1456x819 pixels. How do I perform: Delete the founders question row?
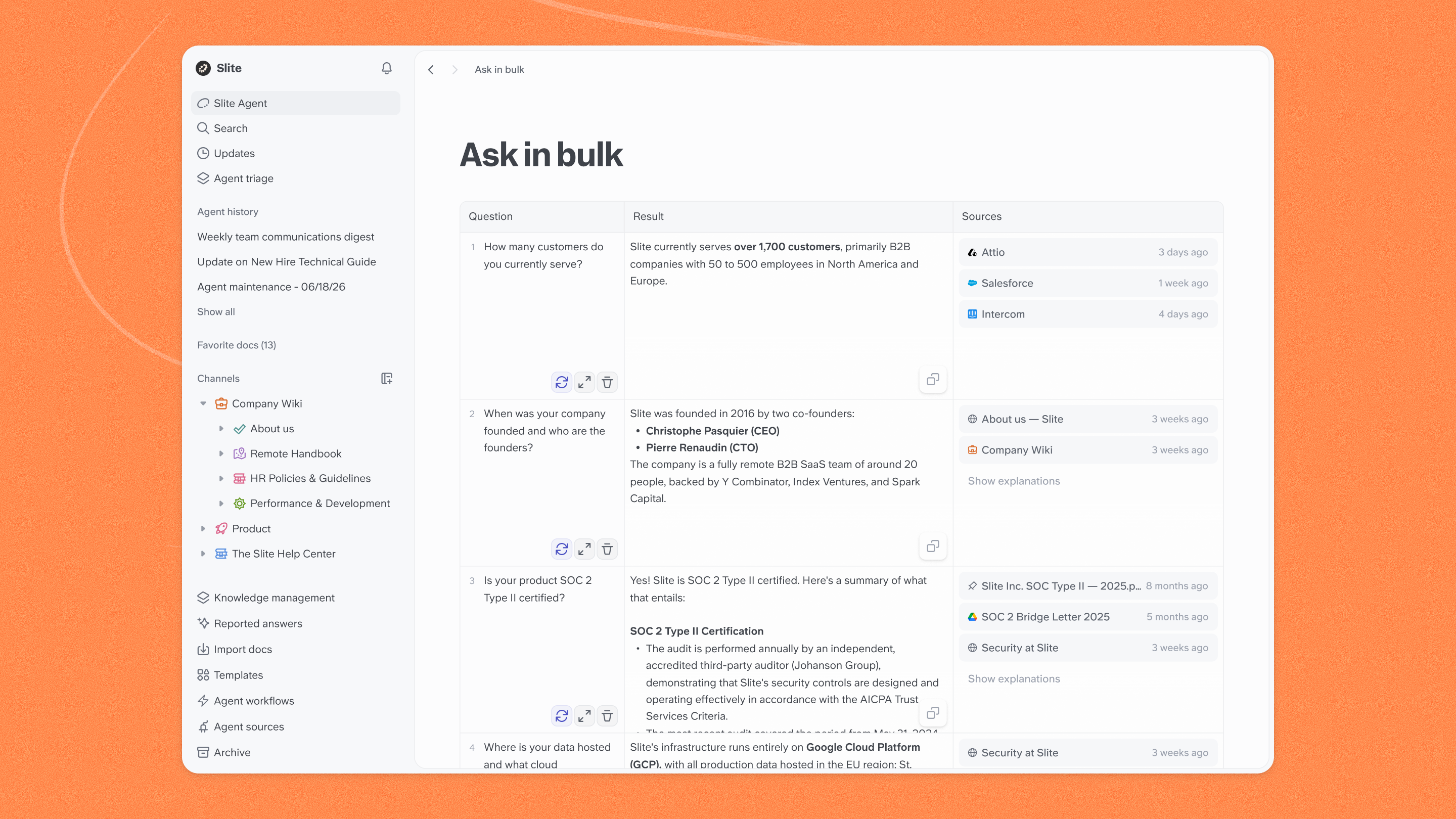(x=607, y=549)
